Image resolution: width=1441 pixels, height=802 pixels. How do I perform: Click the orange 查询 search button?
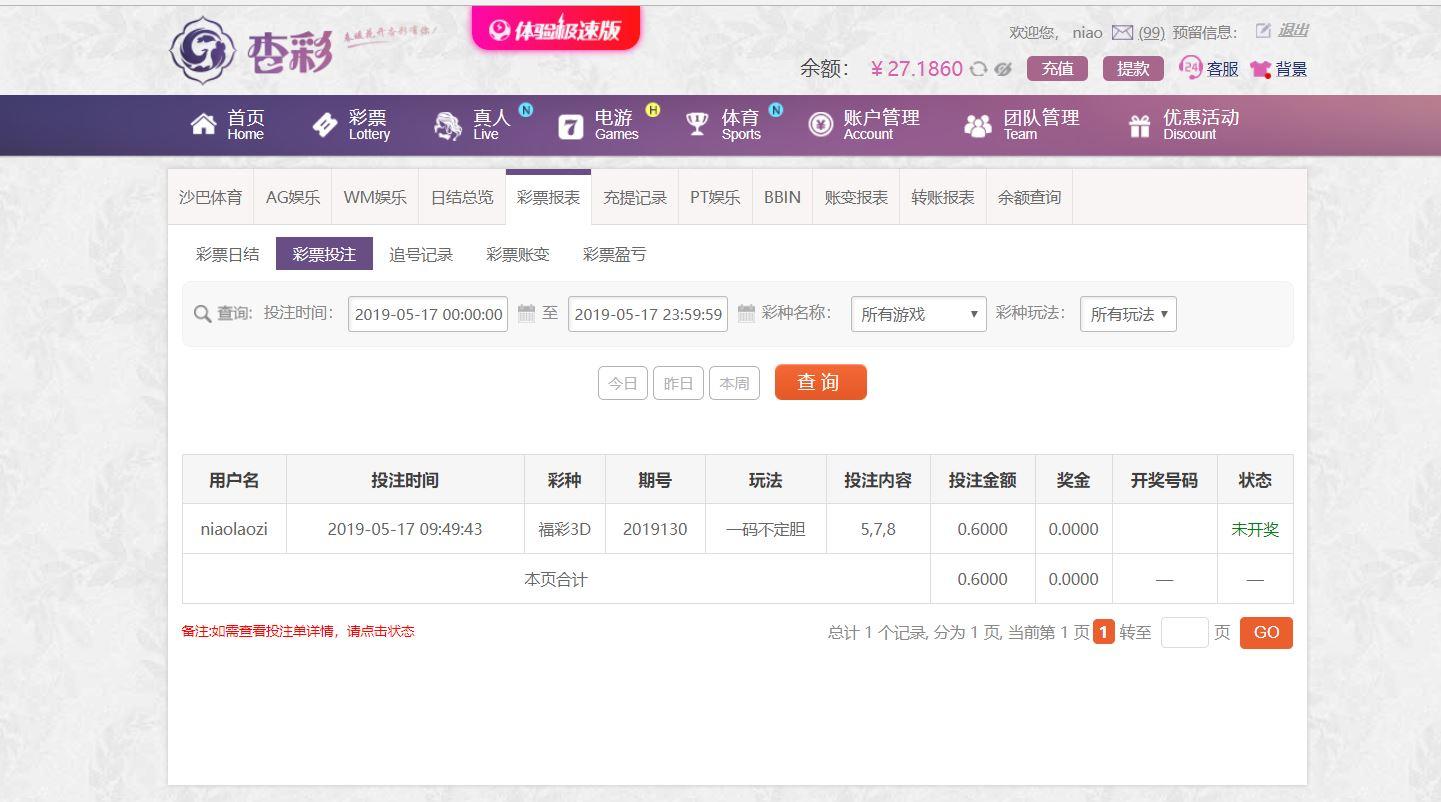[x=821, y=382]
